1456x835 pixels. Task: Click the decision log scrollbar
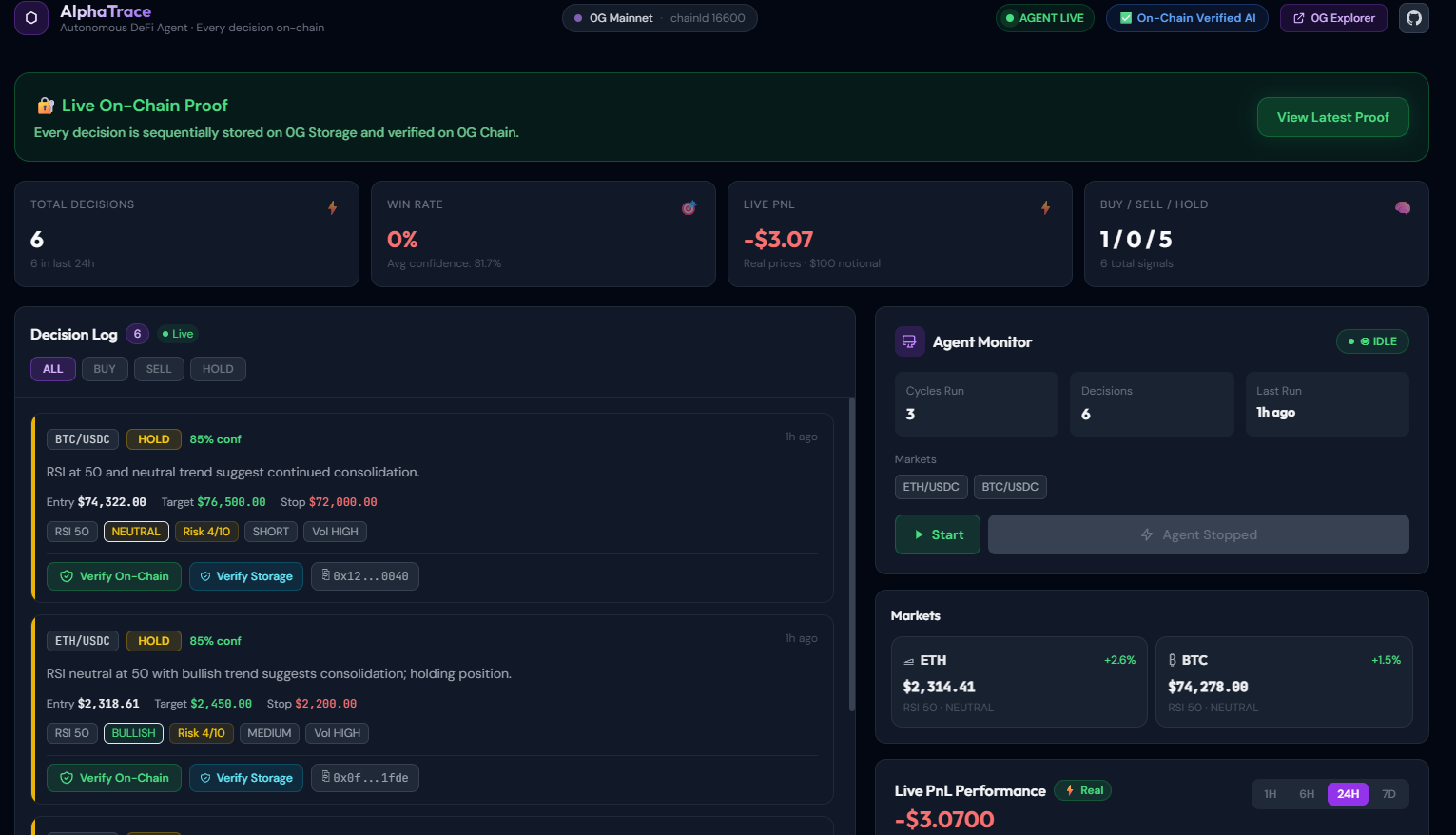click(851, 554)
